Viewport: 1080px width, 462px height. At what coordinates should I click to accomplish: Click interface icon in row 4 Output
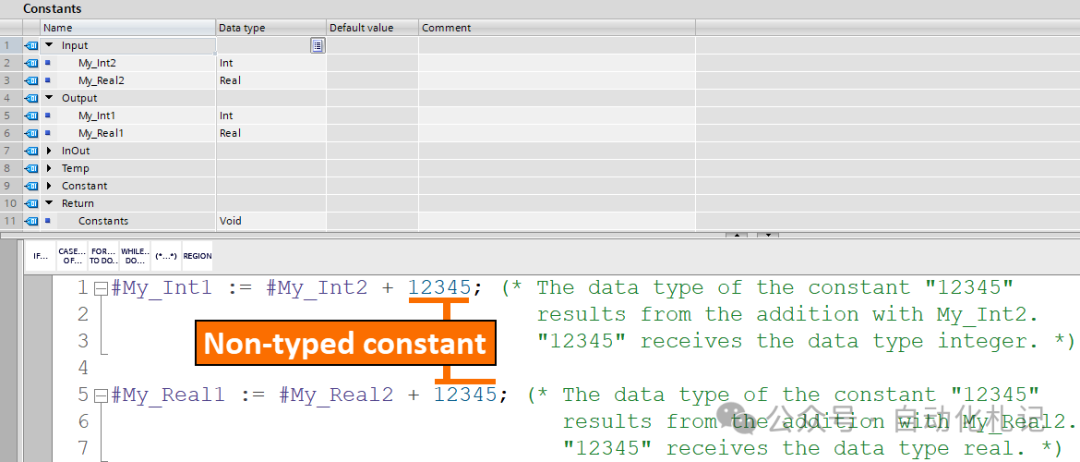(31, 98)
